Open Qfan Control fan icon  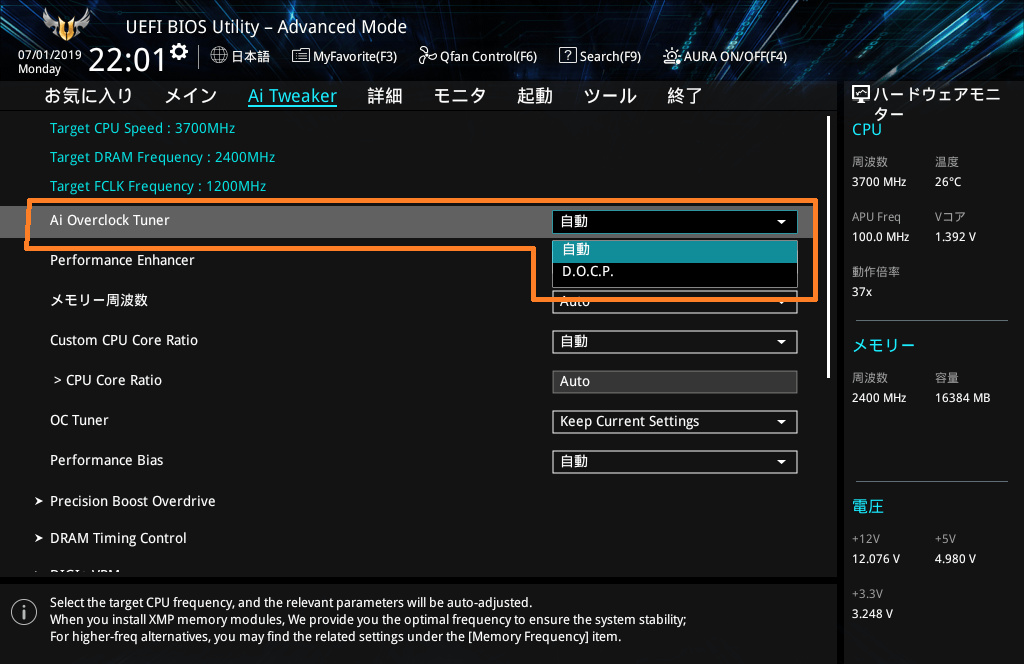click(427, 55)
